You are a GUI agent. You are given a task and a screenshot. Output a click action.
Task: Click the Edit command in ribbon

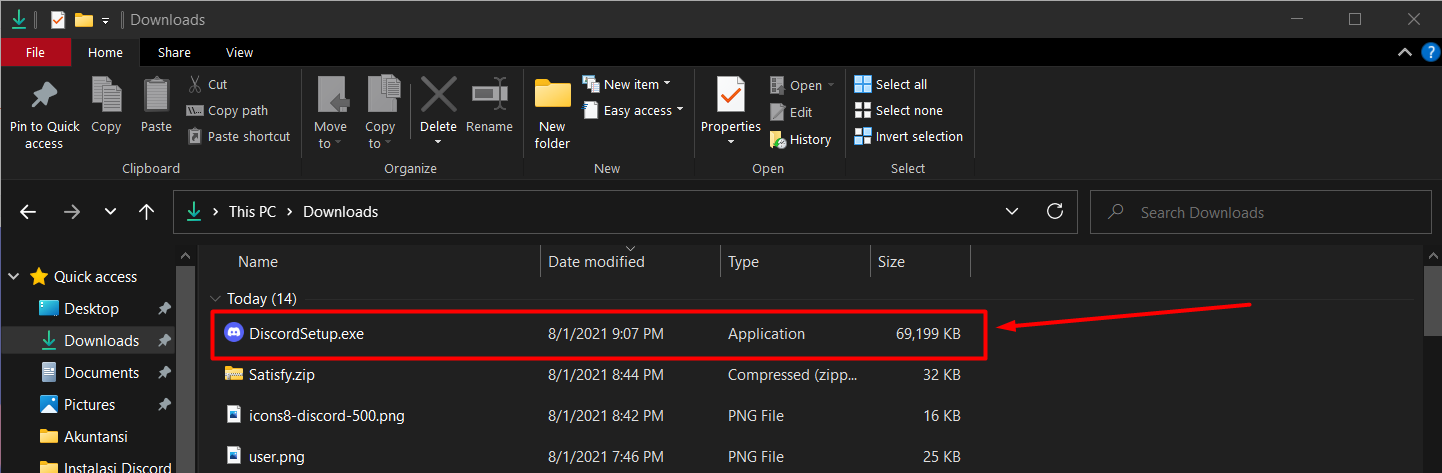(x=791, y=113)
